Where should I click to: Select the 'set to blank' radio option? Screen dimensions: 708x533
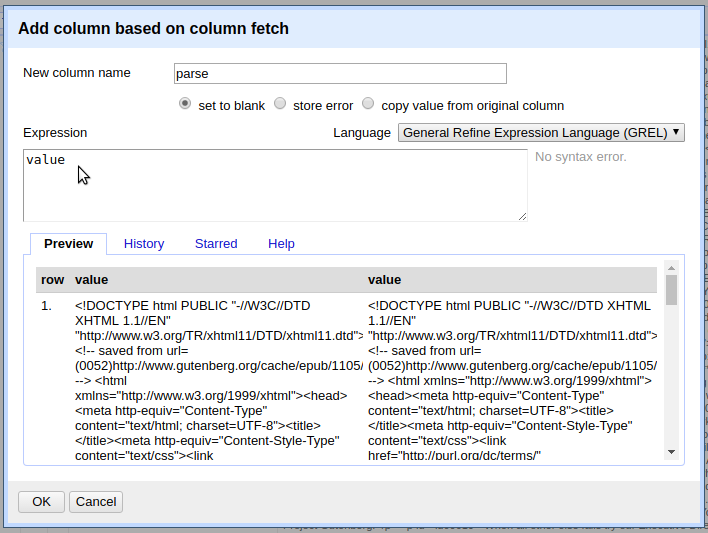(185, 104)
